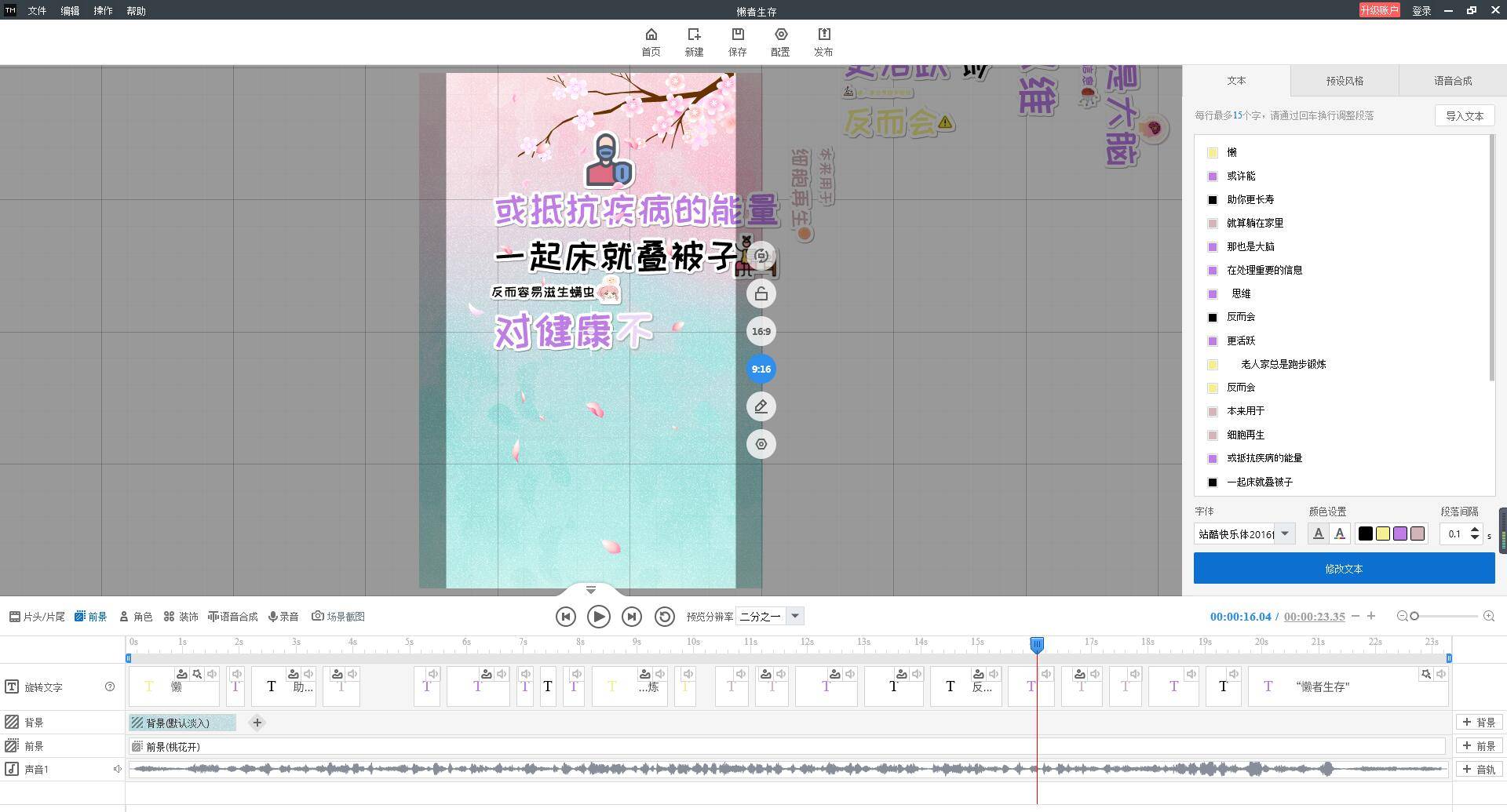This screenshot has height=812, width=1507.
Task: Open 预览分辨率 二分之一 dropdown
Action: pyautogui.click(x=772, y=617)
